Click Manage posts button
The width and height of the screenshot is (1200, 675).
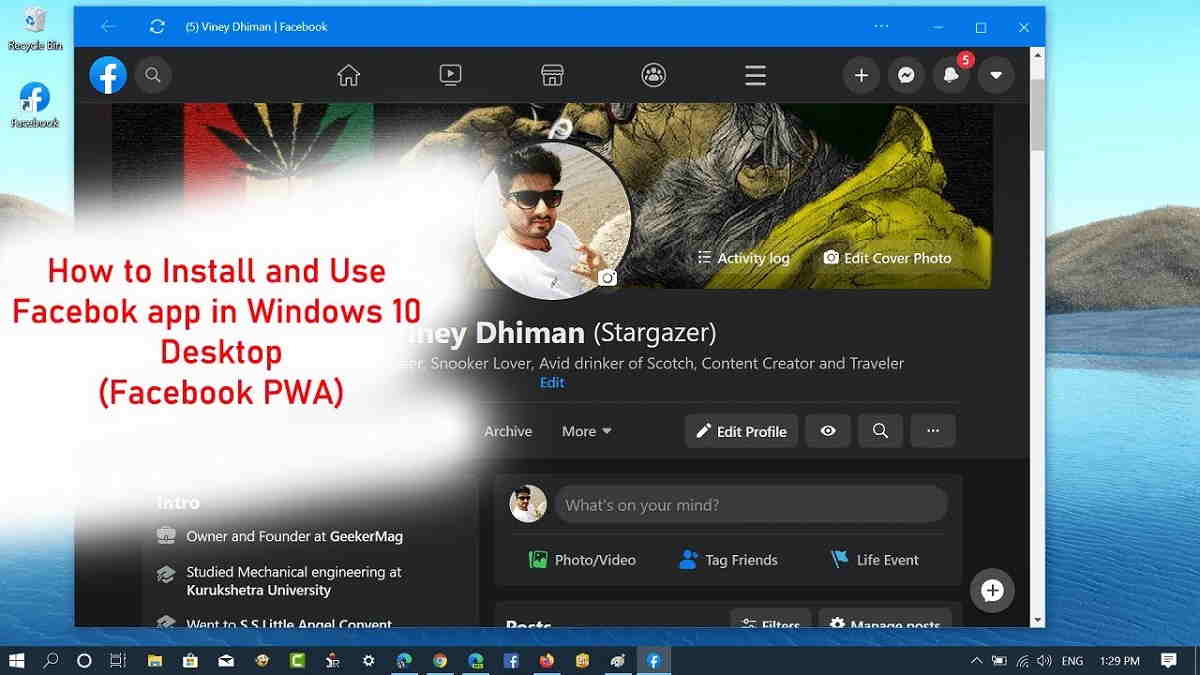885,620
